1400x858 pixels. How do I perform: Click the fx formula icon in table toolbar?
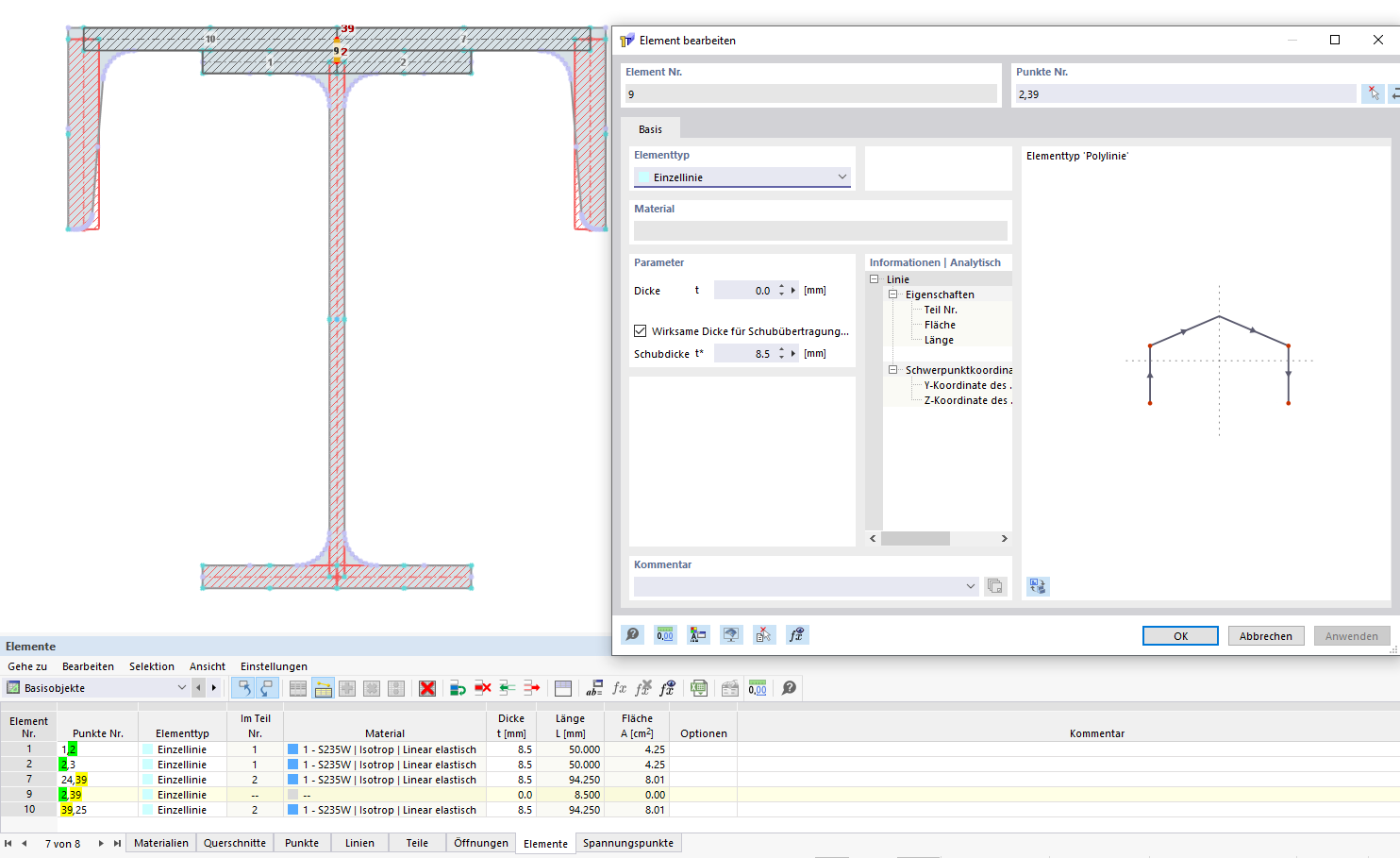619,688
